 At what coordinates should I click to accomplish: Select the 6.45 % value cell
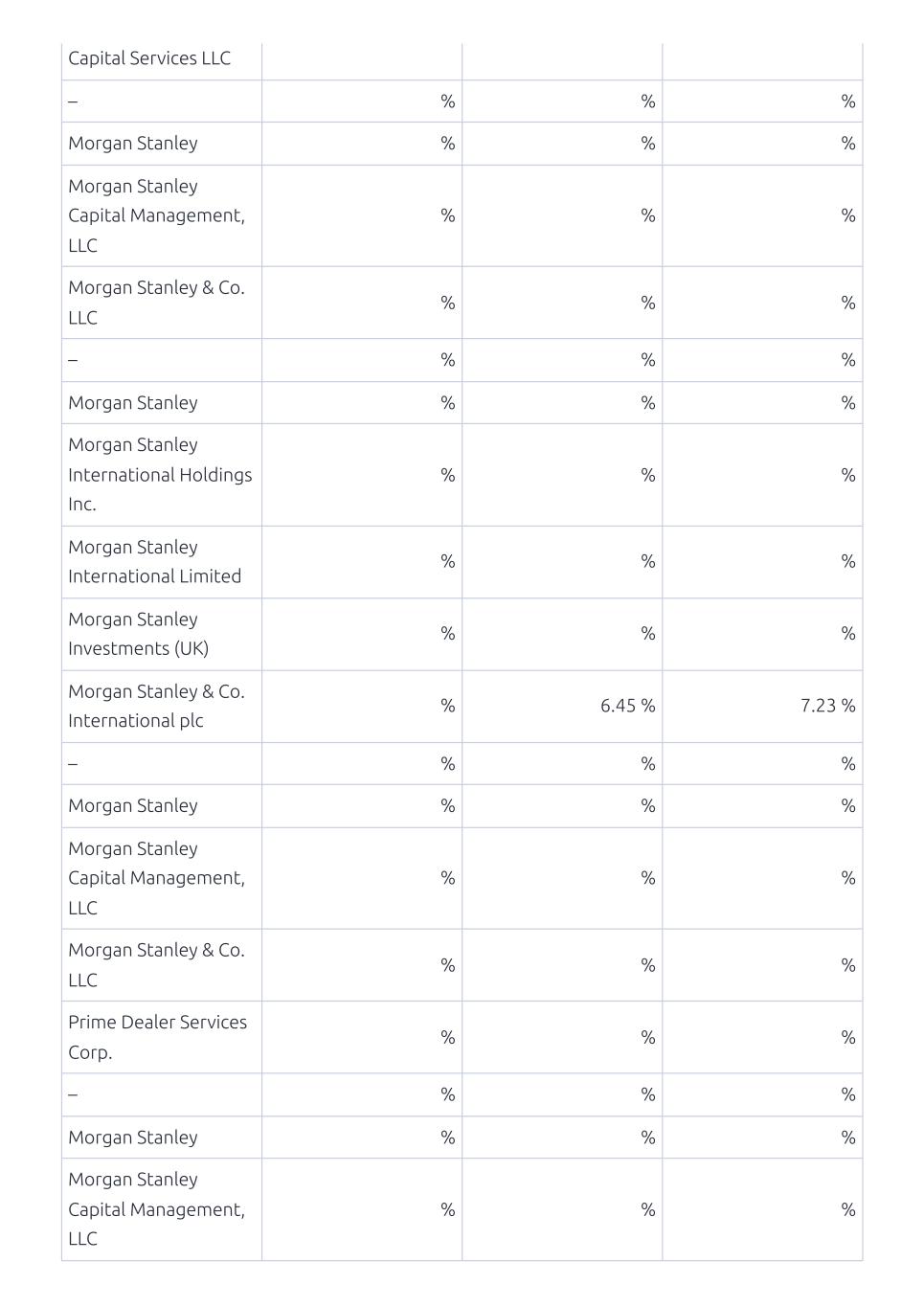click(x=562, y=706)
